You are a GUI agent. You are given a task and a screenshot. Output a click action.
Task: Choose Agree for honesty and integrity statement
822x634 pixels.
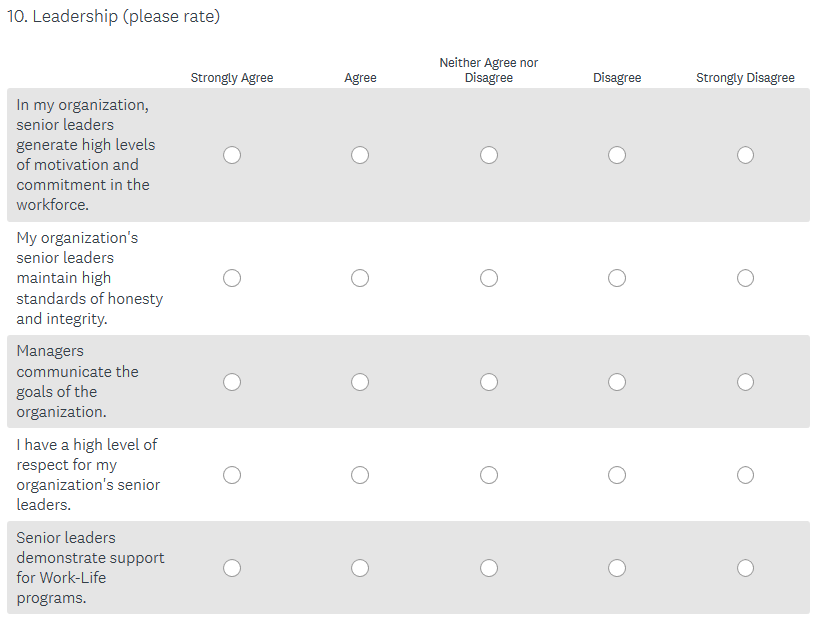[x=360, y=278]
